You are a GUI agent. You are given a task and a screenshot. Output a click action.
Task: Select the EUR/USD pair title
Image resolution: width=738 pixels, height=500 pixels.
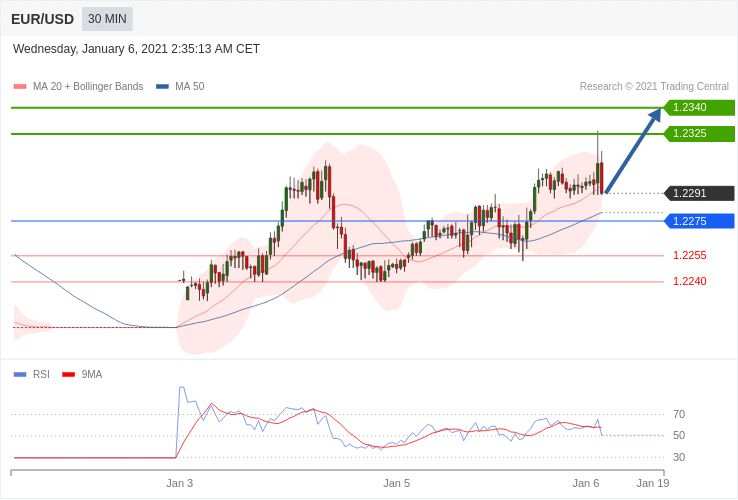[x=42, y=19]
